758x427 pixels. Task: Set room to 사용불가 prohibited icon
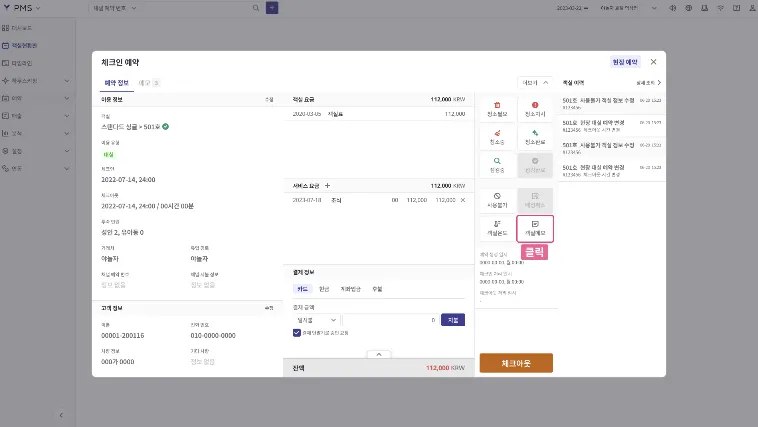tap(497, 200)
